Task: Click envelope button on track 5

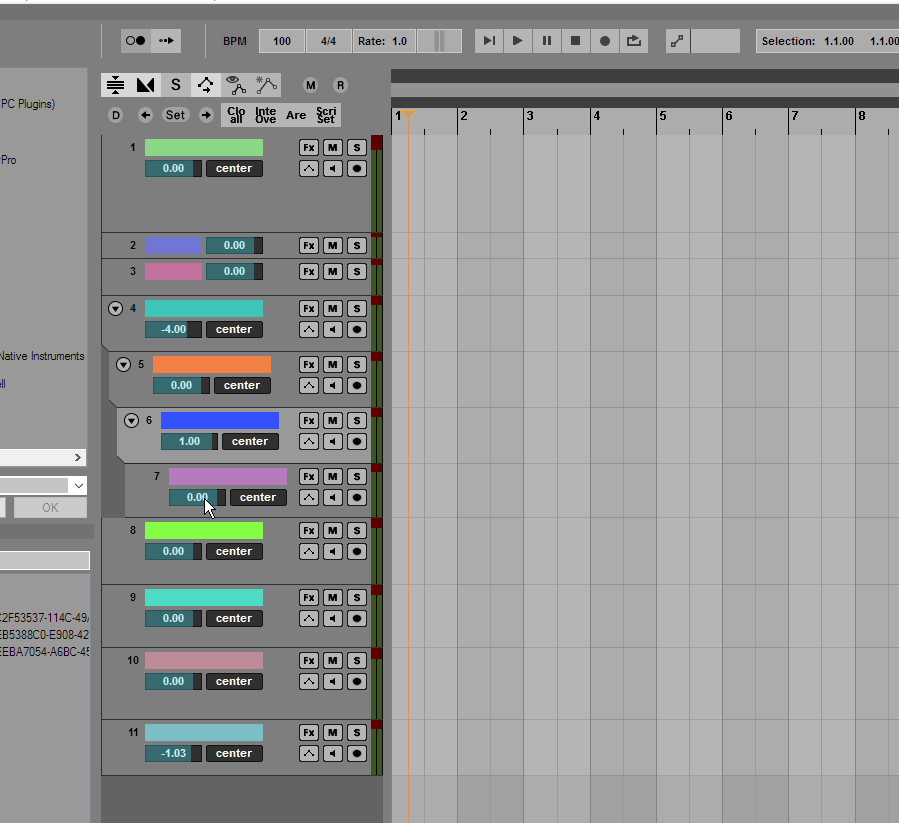Action: pyautogui.click(x=309, y=385)
